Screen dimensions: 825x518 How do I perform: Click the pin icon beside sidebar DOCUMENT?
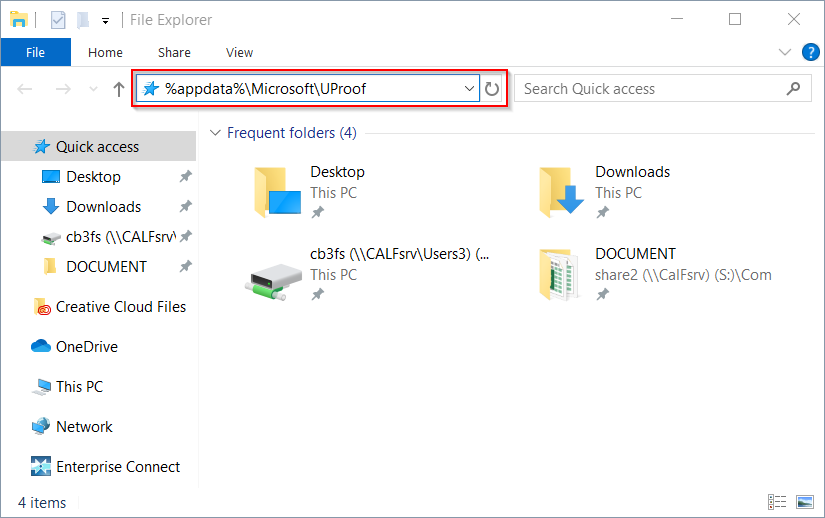185,267
